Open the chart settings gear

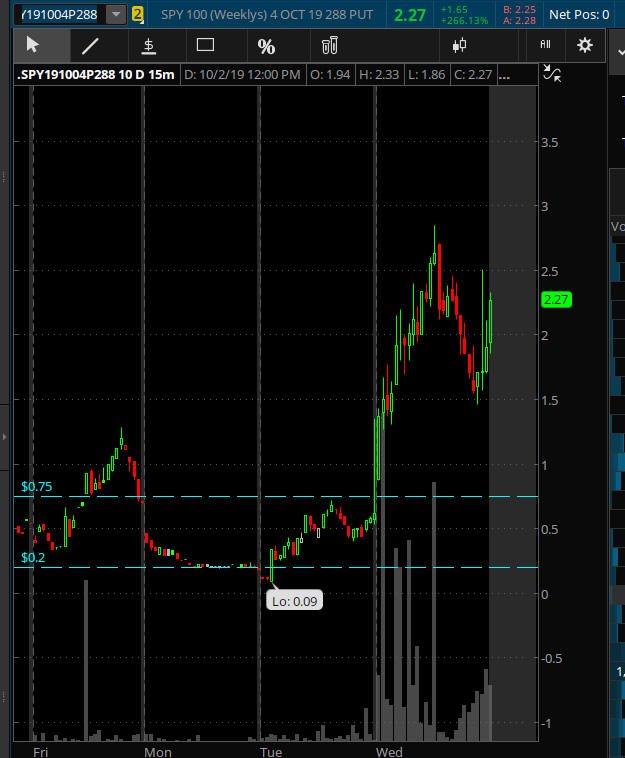click(585, 45)
